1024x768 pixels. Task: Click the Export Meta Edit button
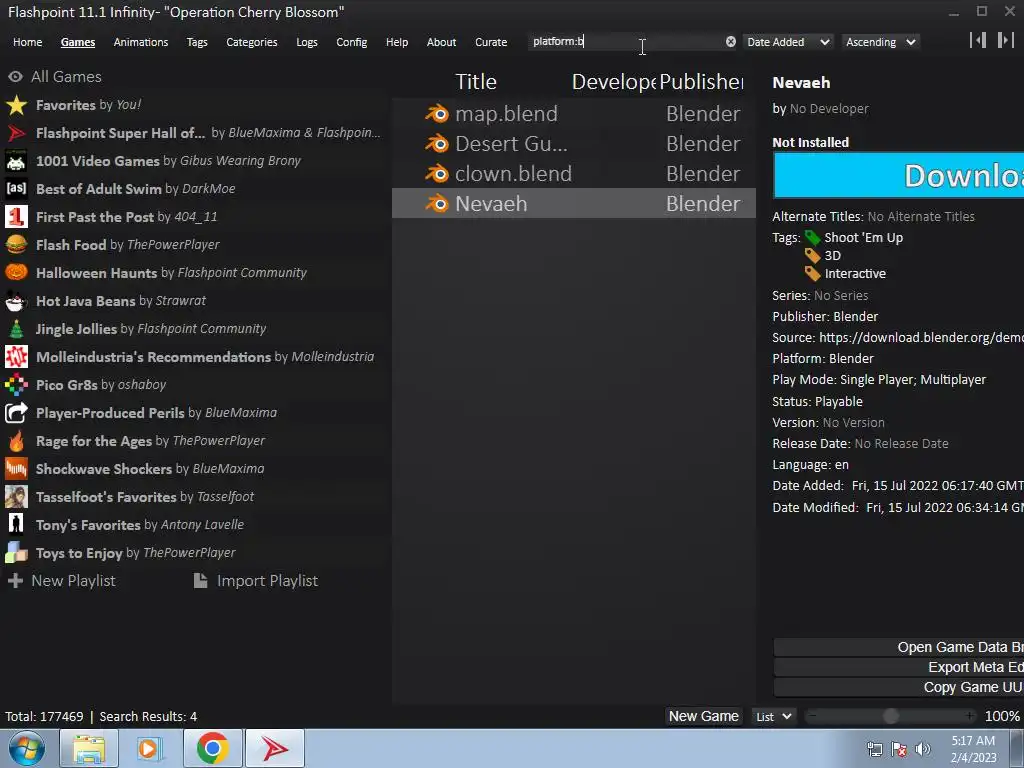coord(899,667)
